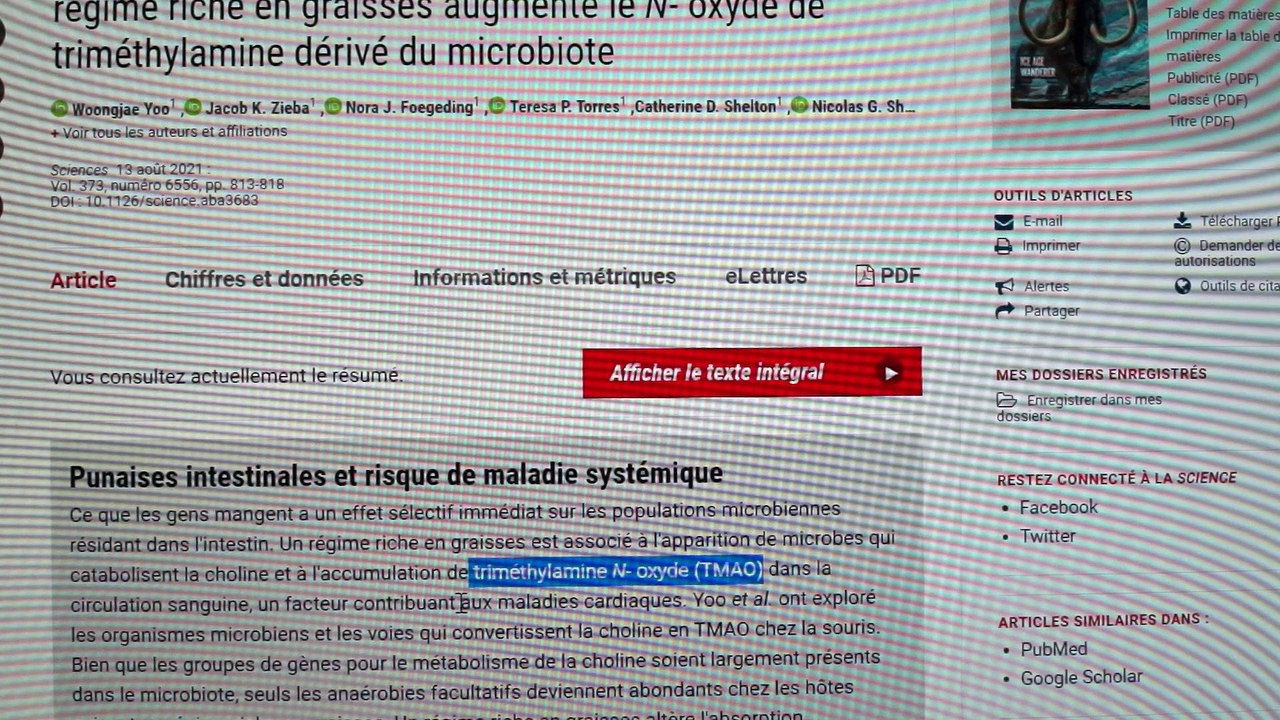The width and height of the screenshot is (1280, 720).
Task: Click the Alertes link
Action: [x=1046, y=286]
